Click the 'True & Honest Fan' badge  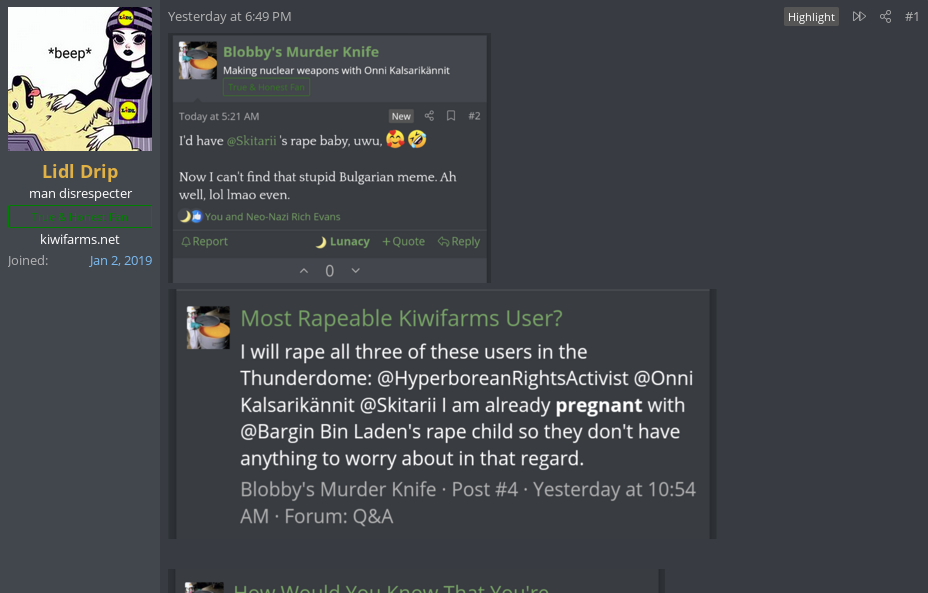tap(266, 88)
